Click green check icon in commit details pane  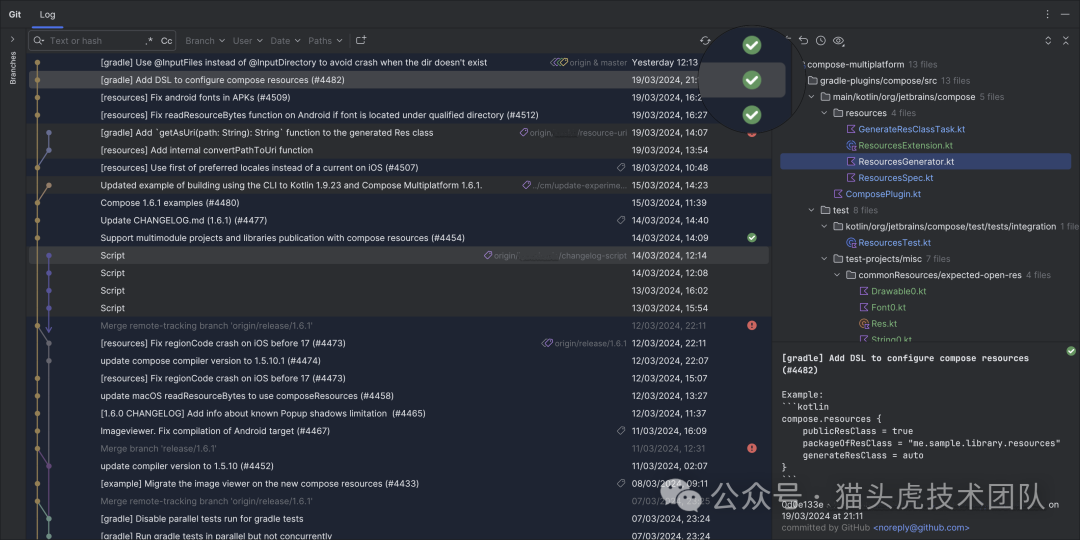click(1071, 351)
